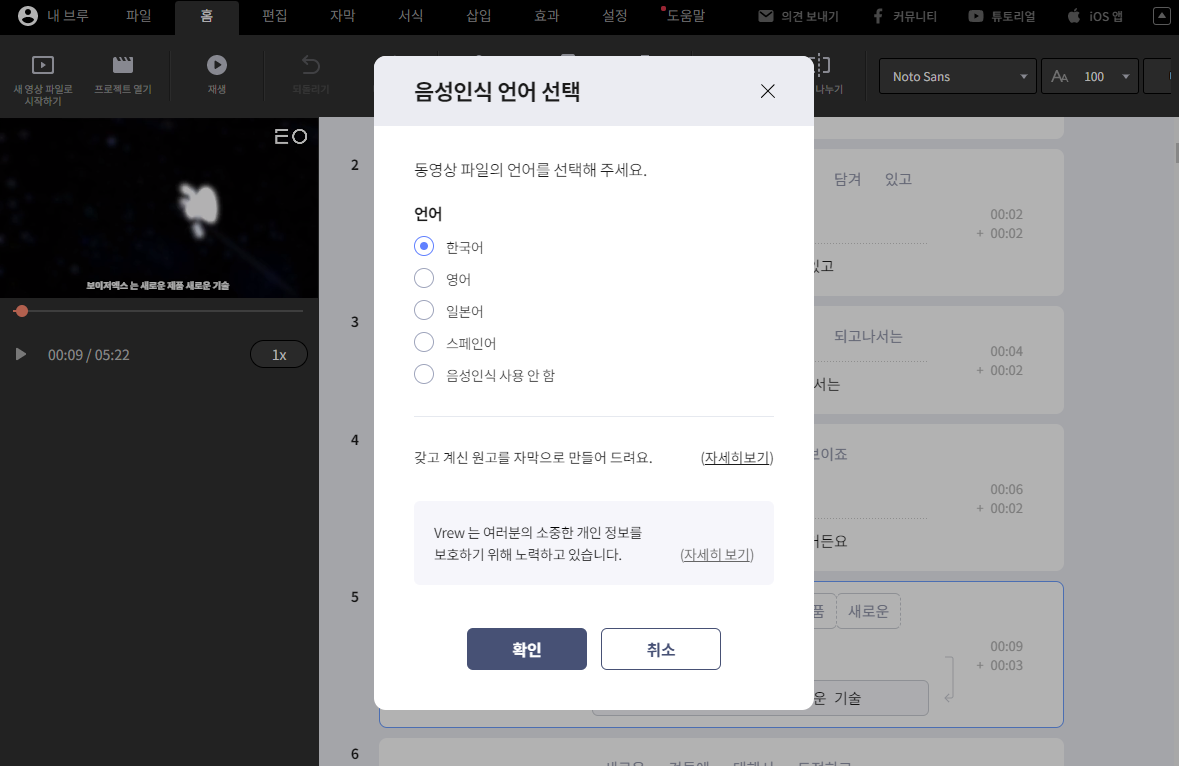Click the 새 영상 파일로 시작하기 icon
This screenshot has height=766, width=1179.
point(43,65)
